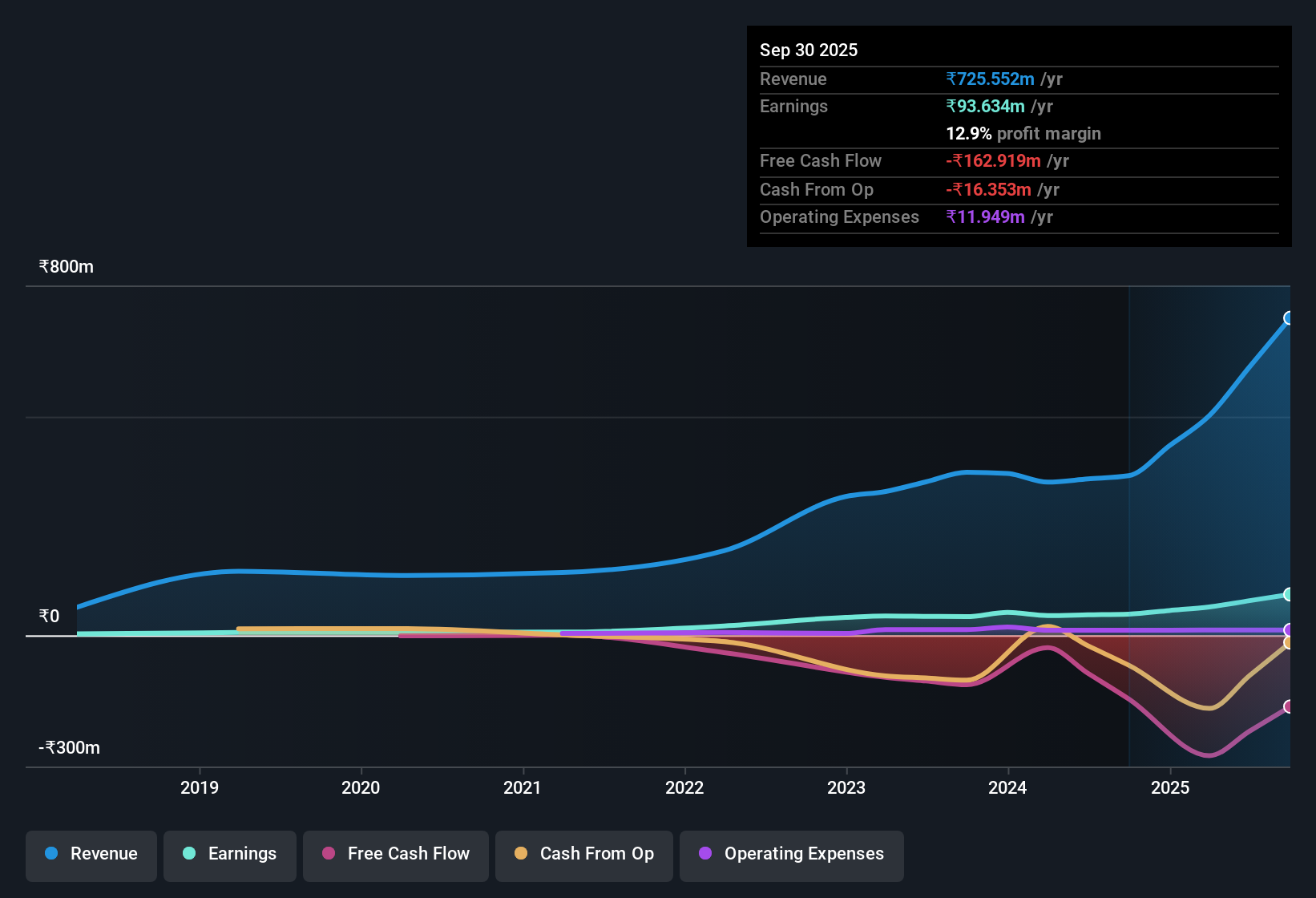The height and width of the screenshot is (898, 1316).
Task: Click the teal Earnings legend dot
Action: pyautogui.click(x=190, y=854)
